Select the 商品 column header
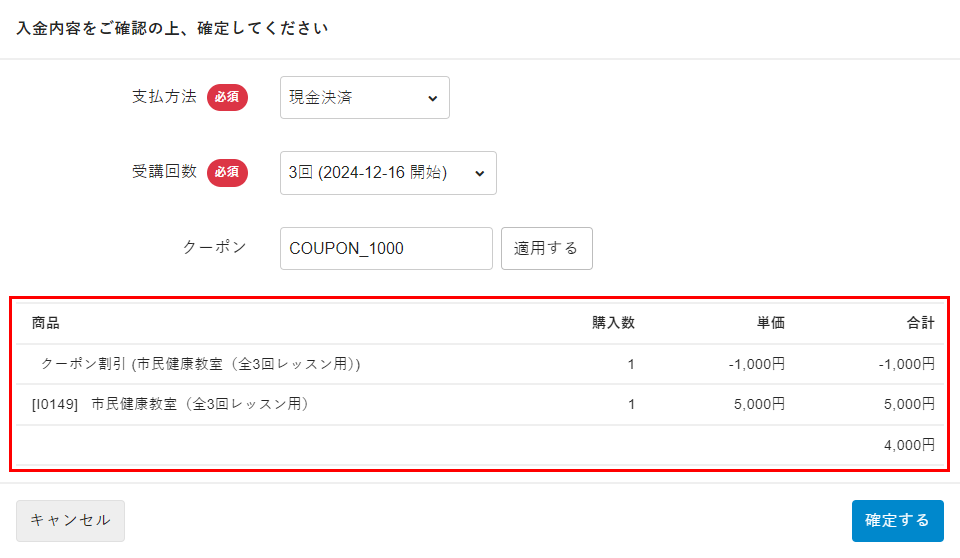 tap(46, 323)
